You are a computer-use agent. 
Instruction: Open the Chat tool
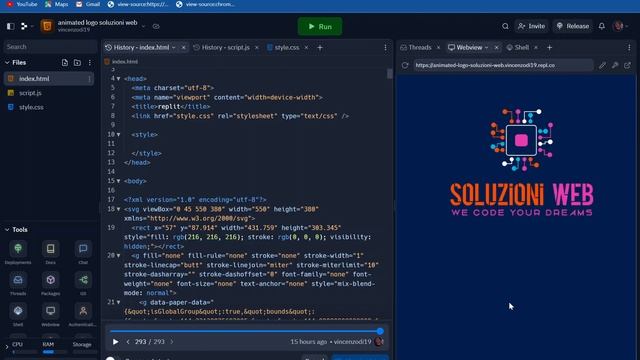point(83,249)
